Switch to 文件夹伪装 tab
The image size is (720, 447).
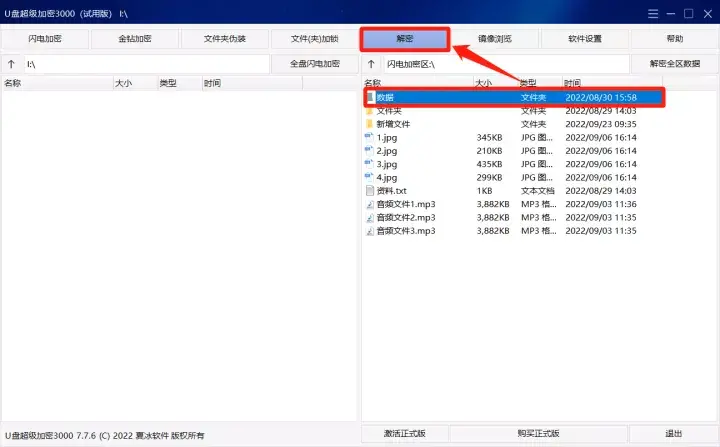click(225, 39)
